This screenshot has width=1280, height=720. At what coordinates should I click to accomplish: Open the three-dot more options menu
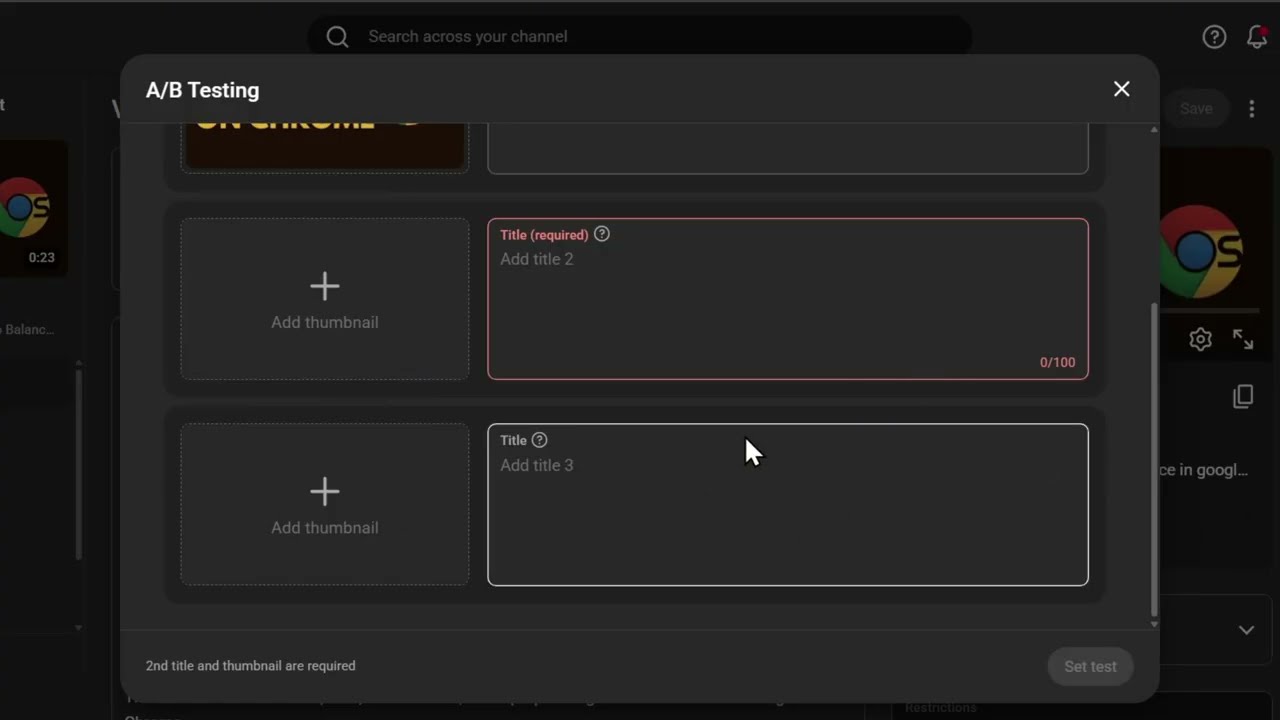click(1252, 109)
